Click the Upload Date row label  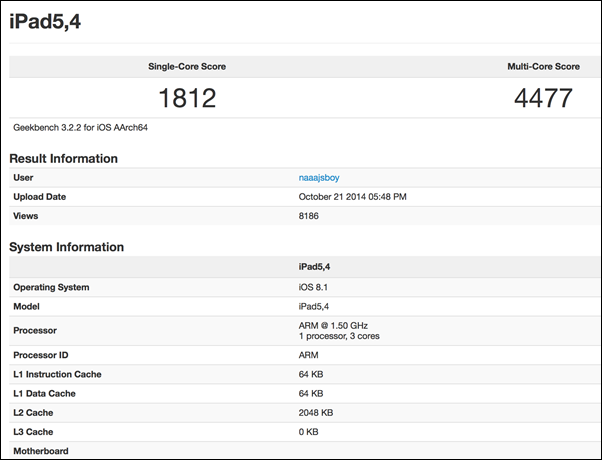click(x=40, y=197)
